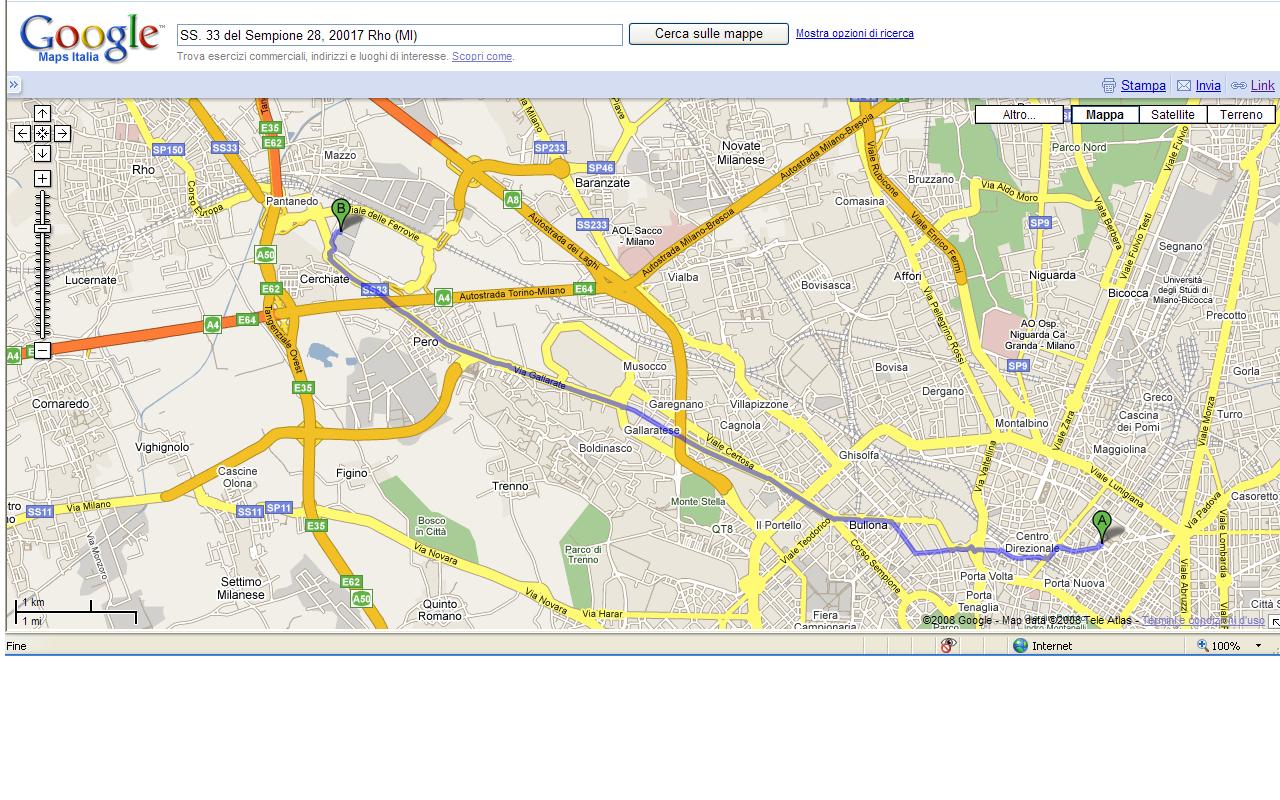Click the Lucernate label on map

91,280
